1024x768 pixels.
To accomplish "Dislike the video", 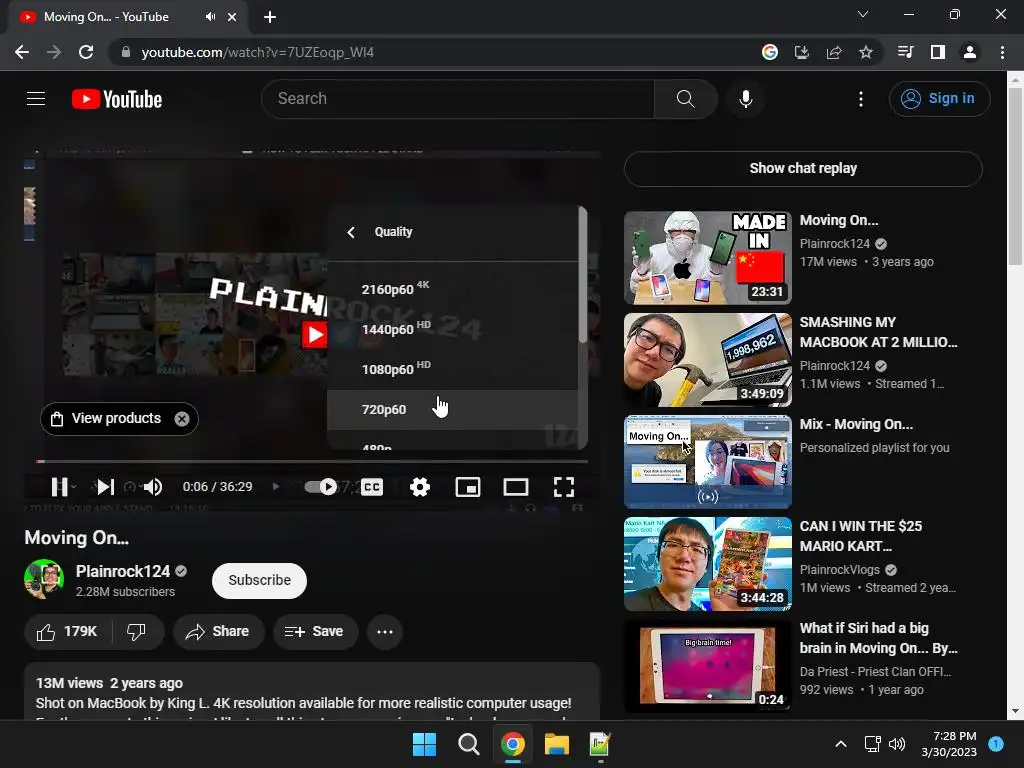I will (136, 632).
